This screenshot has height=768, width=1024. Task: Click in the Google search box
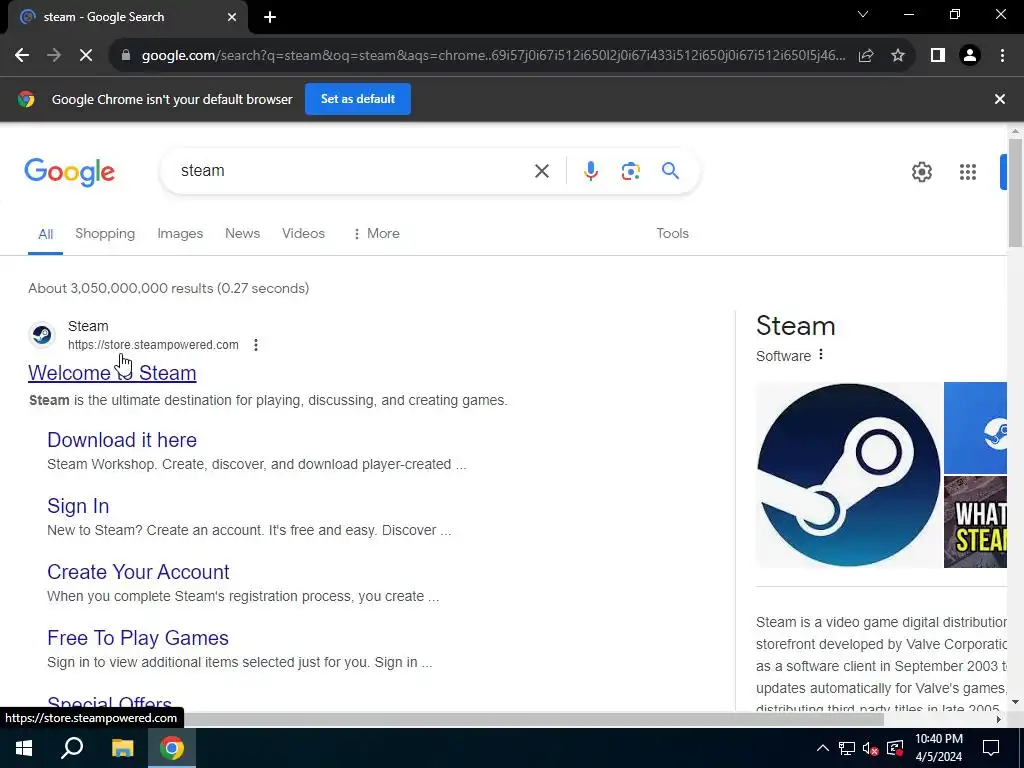[353, 171]
